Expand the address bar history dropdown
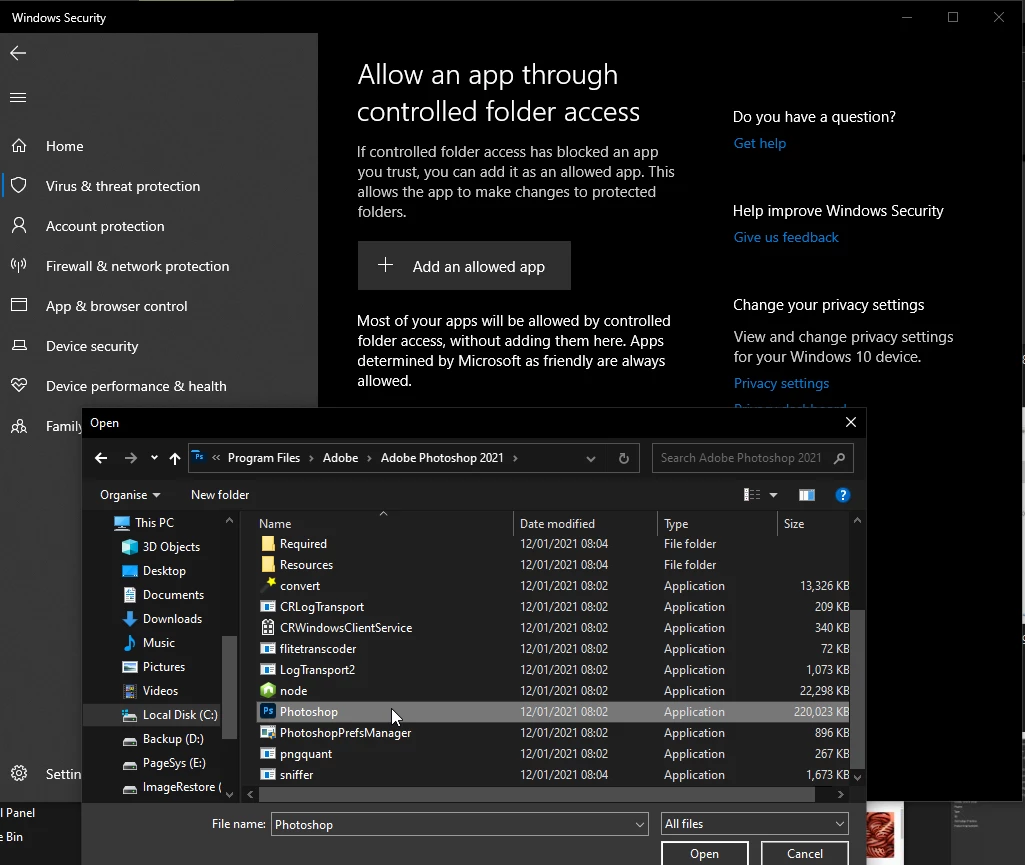 (590, 459)
